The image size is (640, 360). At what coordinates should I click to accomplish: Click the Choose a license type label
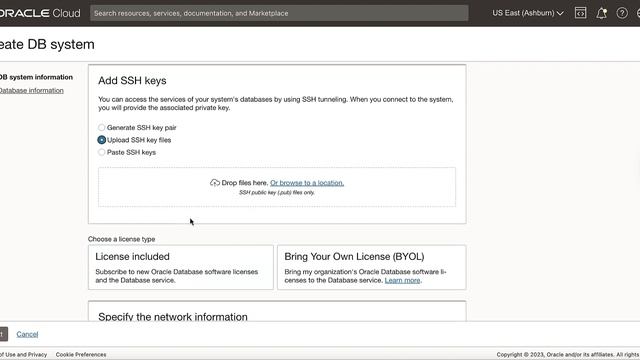(x=122, y=239)
